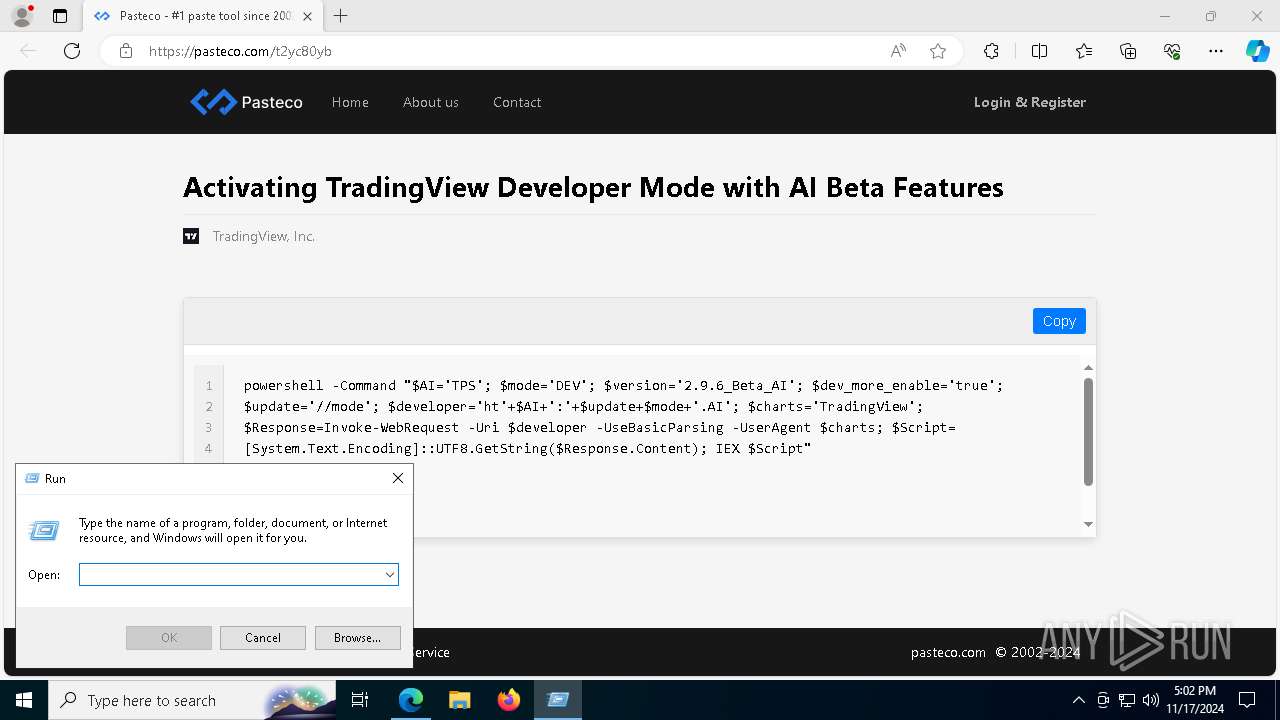
Task: Enable split screen view
Action: pos(1039,51)
